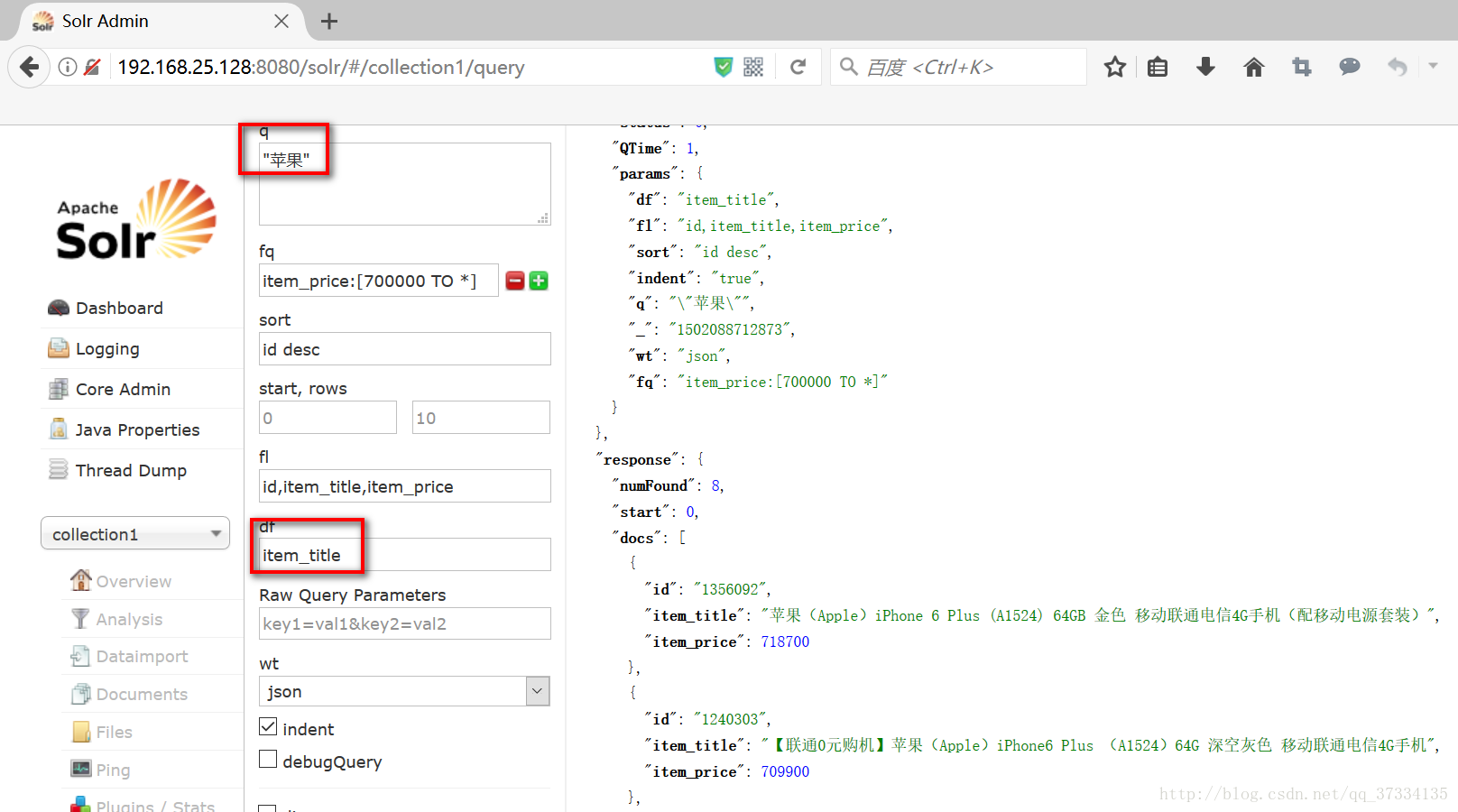Focus the rows field showing 10
The width and height of the screenshot is (1458, 812).
point(481,418)
